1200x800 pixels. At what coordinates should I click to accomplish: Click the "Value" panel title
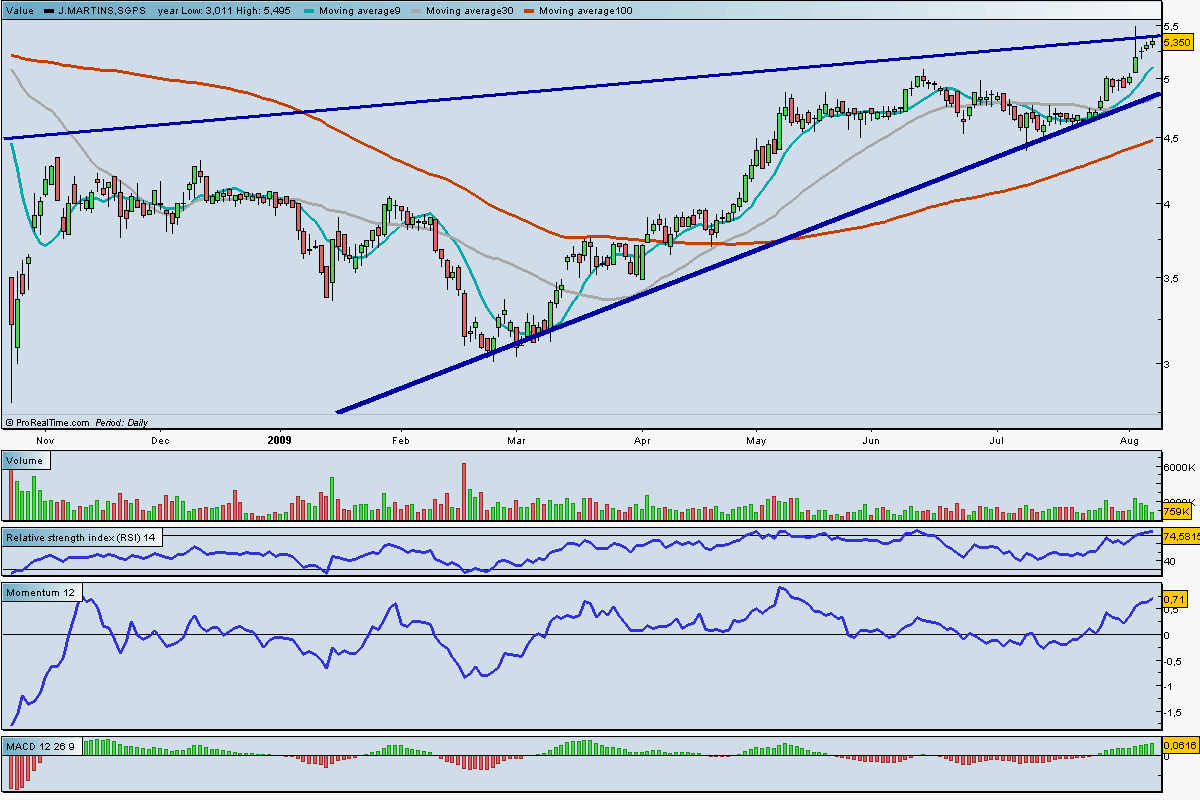tap(19, 10)
